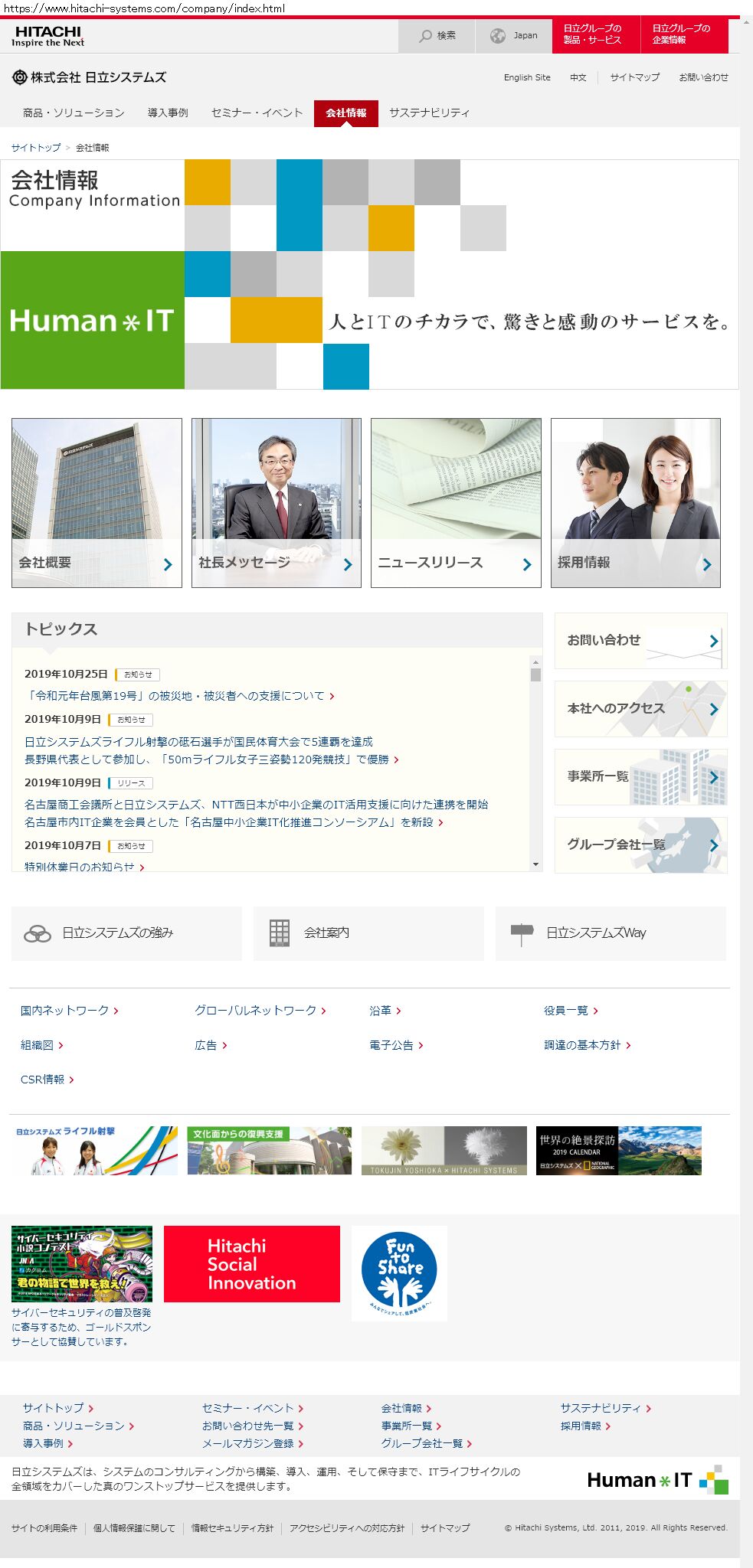
Task: Open the Fun to Share round logo
Action: click(x=399, y=1272)
